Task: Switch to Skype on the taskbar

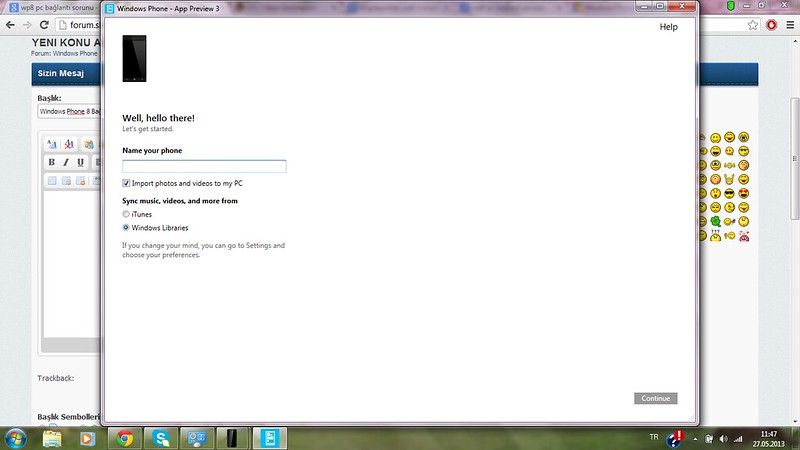Action: pos(161,439)
